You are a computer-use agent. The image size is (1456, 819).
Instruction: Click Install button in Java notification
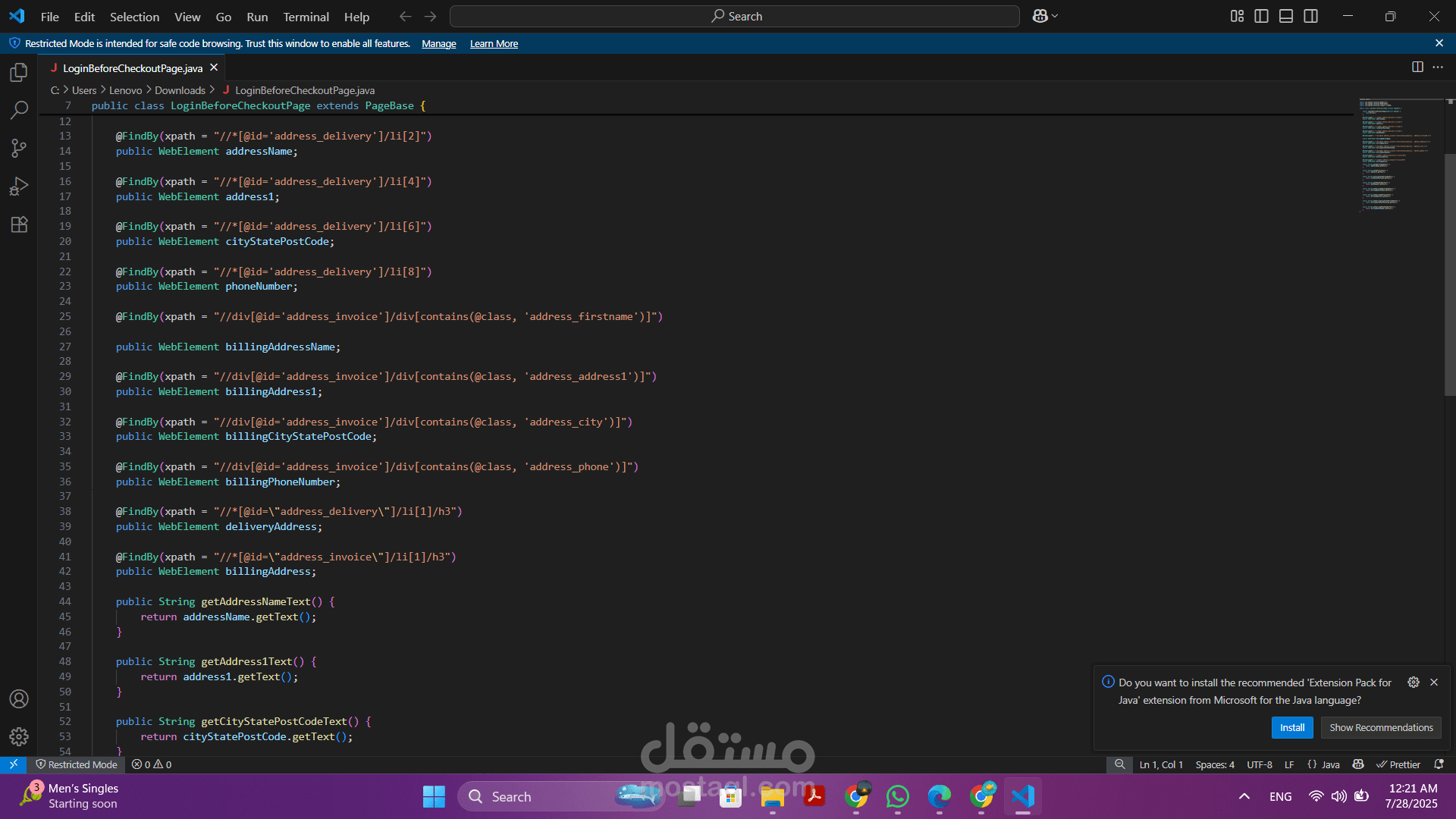[x=1291, y=727]
